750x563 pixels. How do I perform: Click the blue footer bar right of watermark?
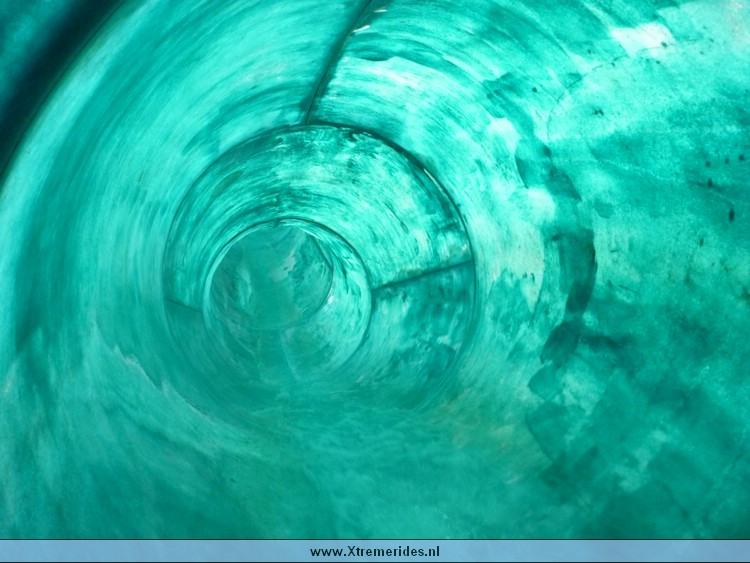coord(600,552)
